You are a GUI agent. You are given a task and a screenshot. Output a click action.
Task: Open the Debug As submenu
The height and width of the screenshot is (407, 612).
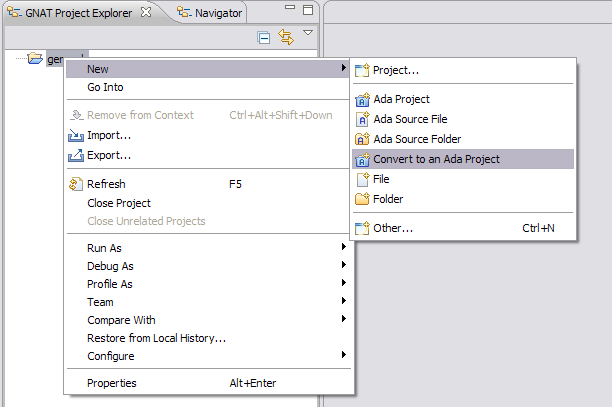tap(208, 266)
